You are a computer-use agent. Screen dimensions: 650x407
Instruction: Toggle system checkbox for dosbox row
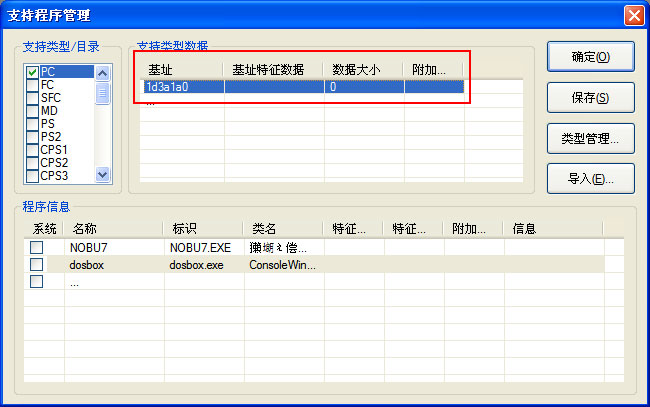(37, 264)
